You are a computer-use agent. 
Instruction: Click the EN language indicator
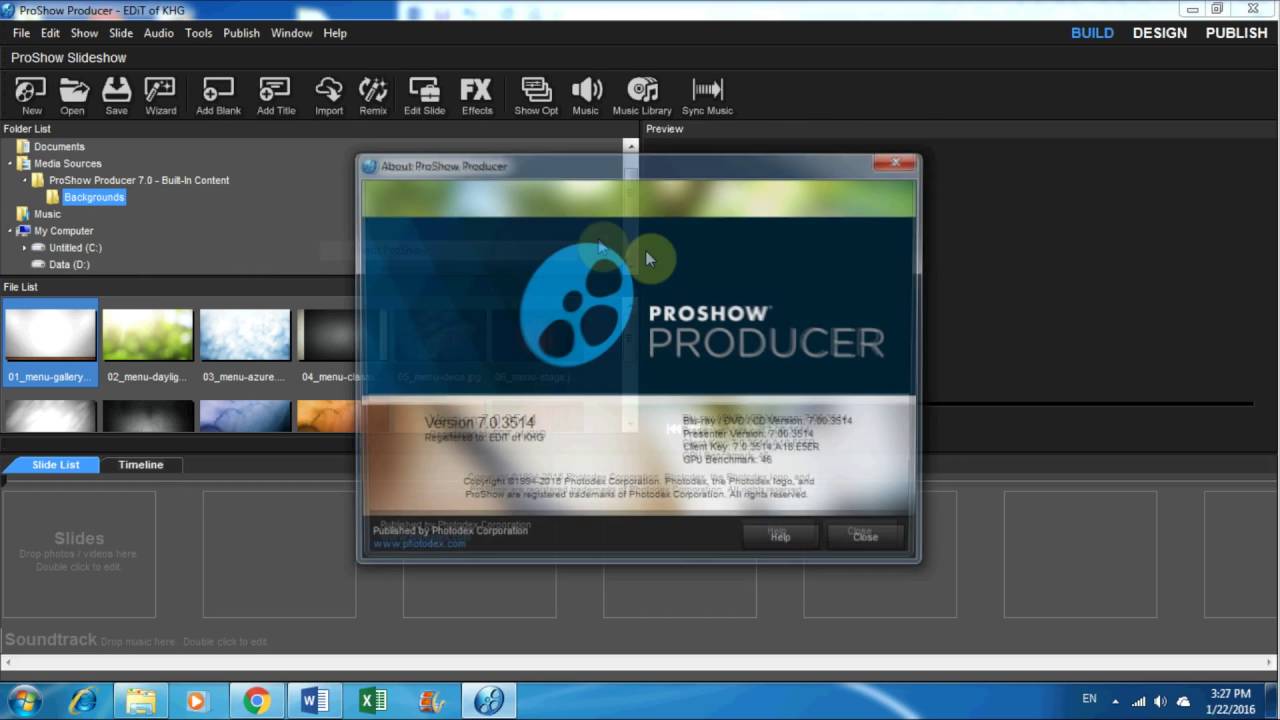click(x=1089, y=699)
